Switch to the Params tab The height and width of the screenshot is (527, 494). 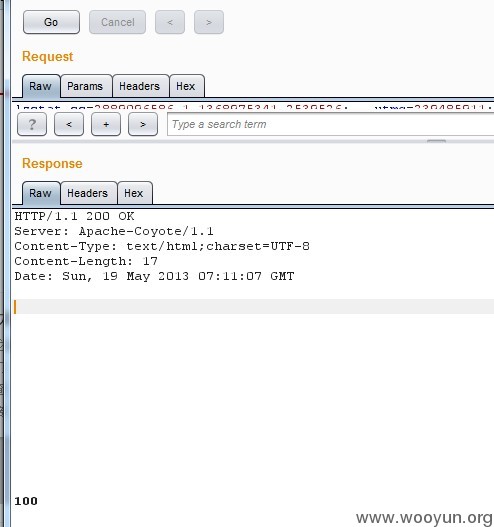(x=86, y=86)
